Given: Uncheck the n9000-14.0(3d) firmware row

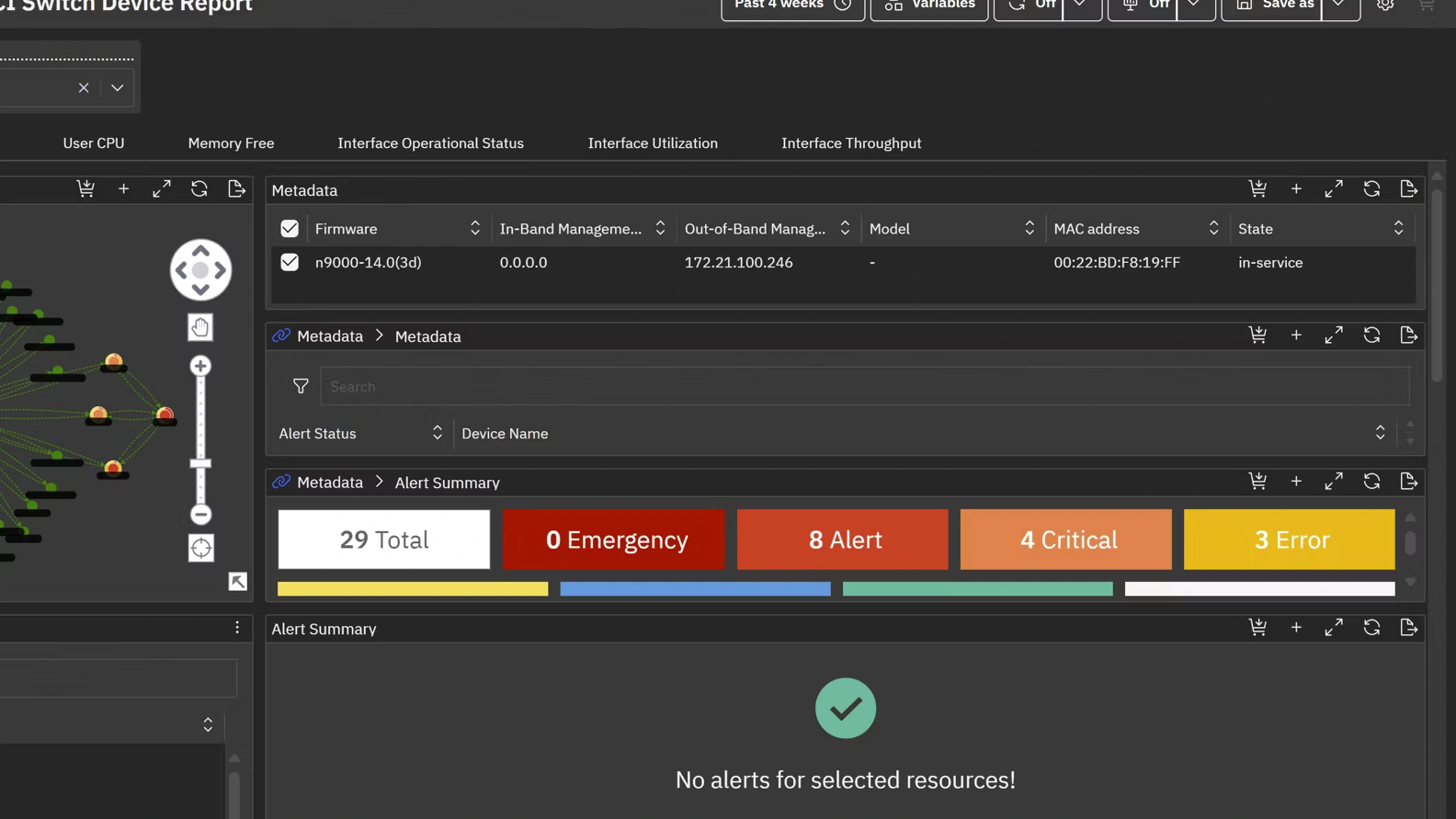Looking at the screenshot, I should (x=290, y=263).
